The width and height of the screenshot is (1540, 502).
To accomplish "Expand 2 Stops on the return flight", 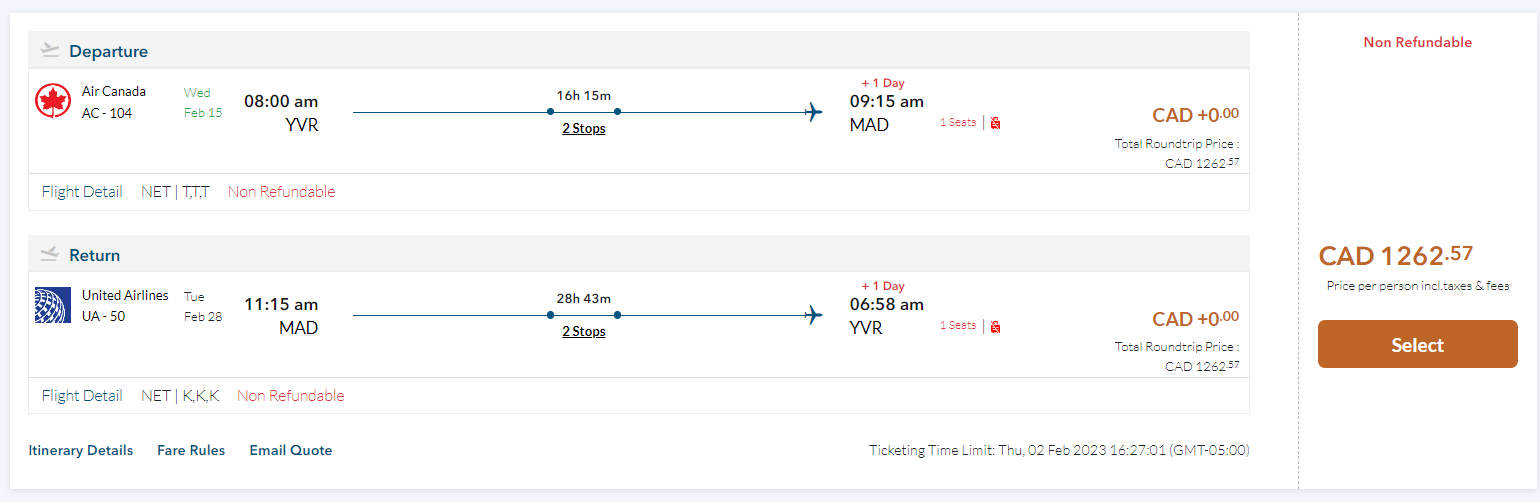I will [583, 331].
